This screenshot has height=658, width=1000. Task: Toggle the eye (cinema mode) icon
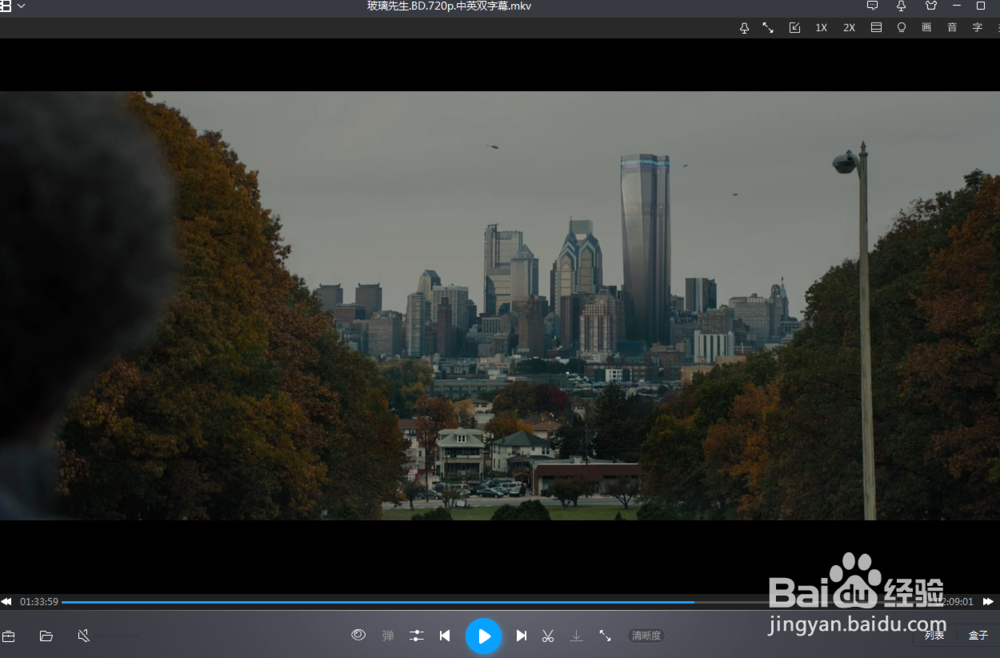pos(358,635)
